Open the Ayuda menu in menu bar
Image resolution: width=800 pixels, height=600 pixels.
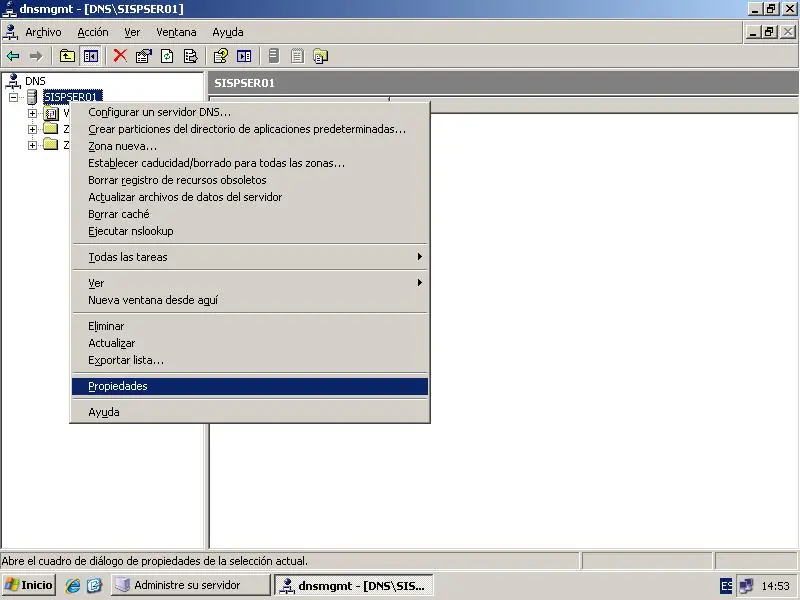[228, 32]
